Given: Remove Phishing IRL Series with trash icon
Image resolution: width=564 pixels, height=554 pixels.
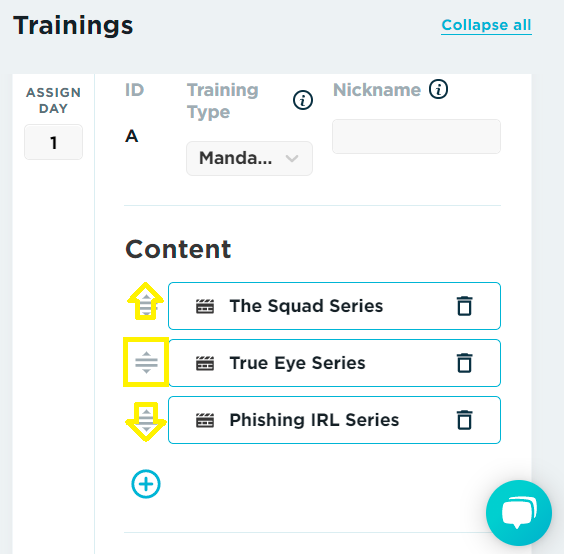Looking at the screenshot, I should click(x=464, y=420).
